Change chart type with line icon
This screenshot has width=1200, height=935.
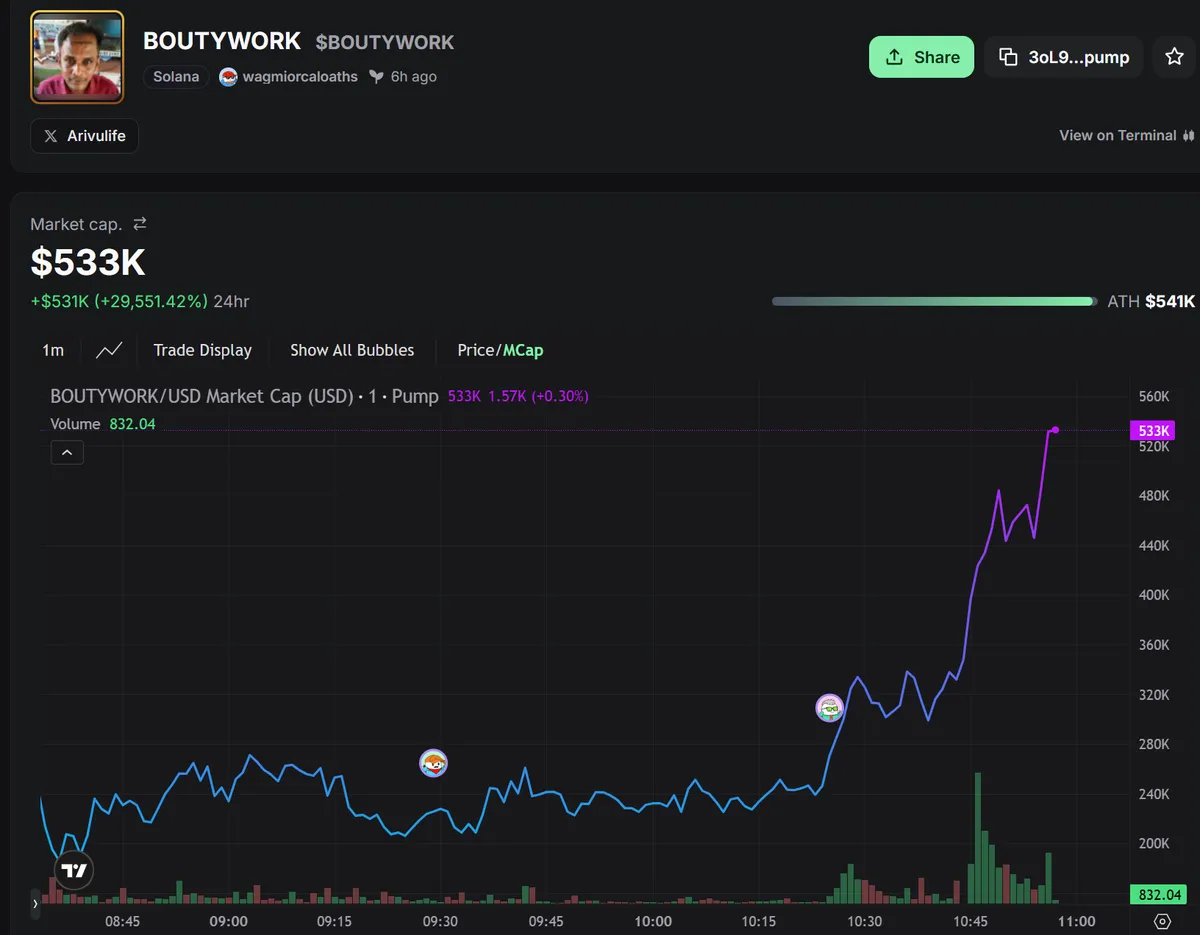point(109,350)
